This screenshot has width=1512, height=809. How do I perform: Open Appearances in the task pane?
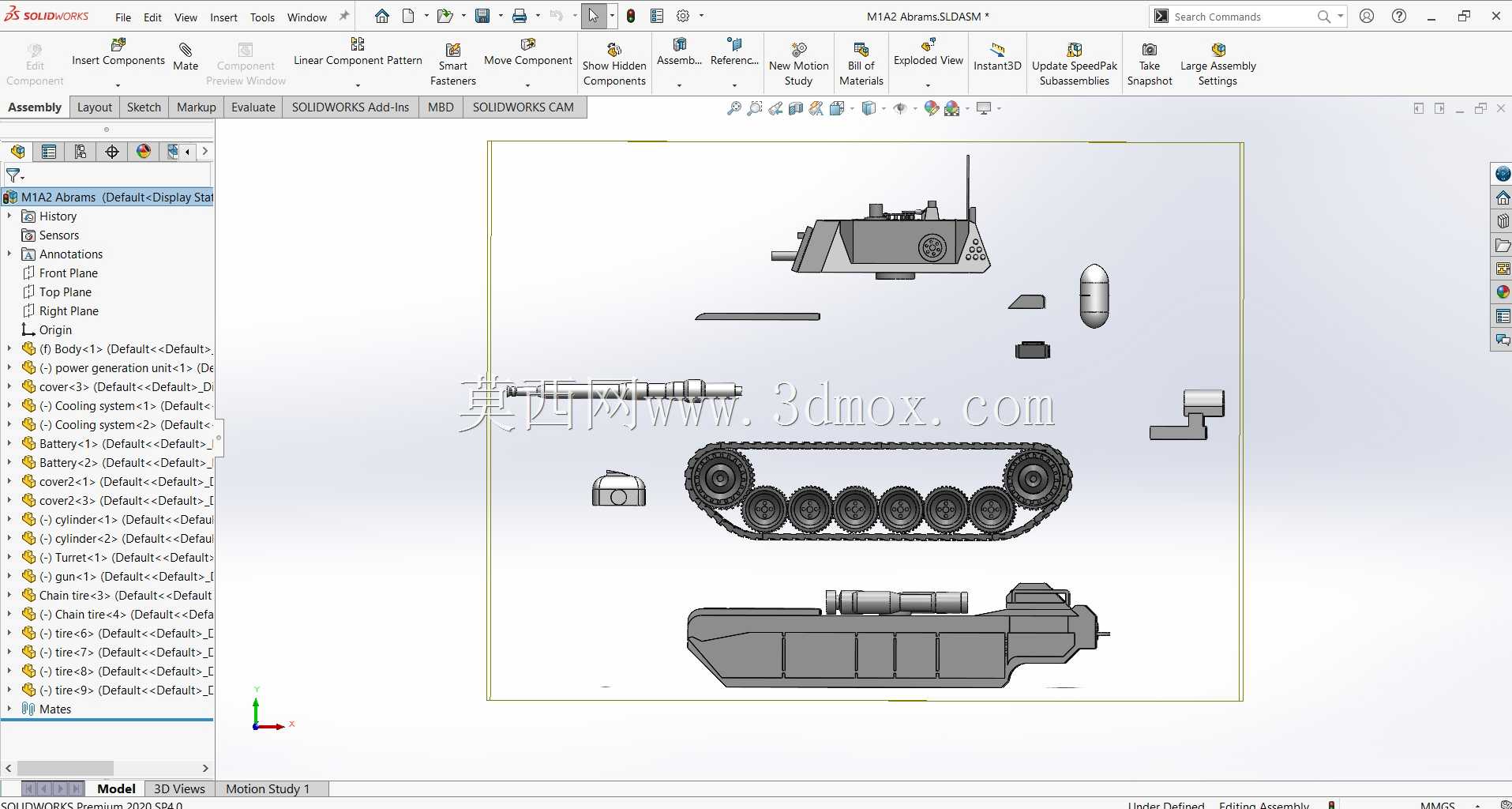tap(1503, 292)
